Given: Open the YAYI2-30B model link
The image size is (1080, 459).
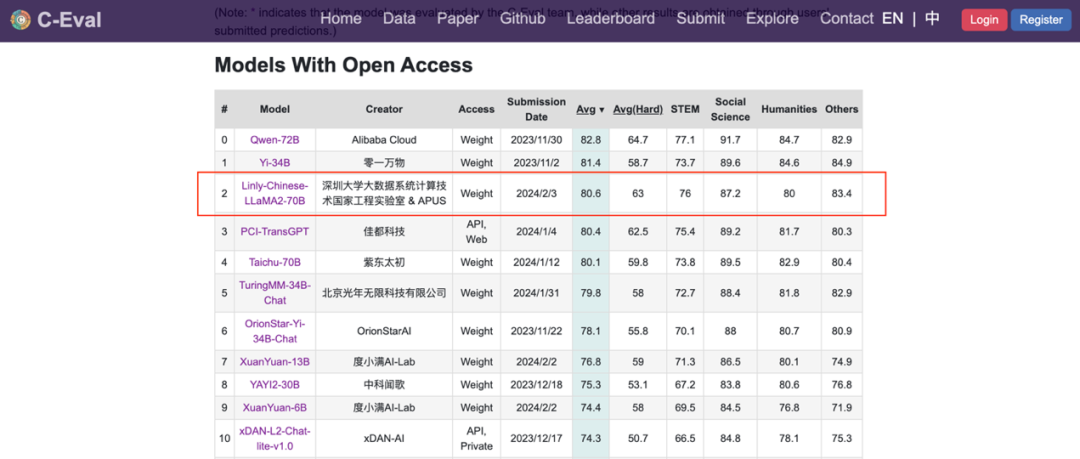Looking at the screenshot, I should [274, 385].
